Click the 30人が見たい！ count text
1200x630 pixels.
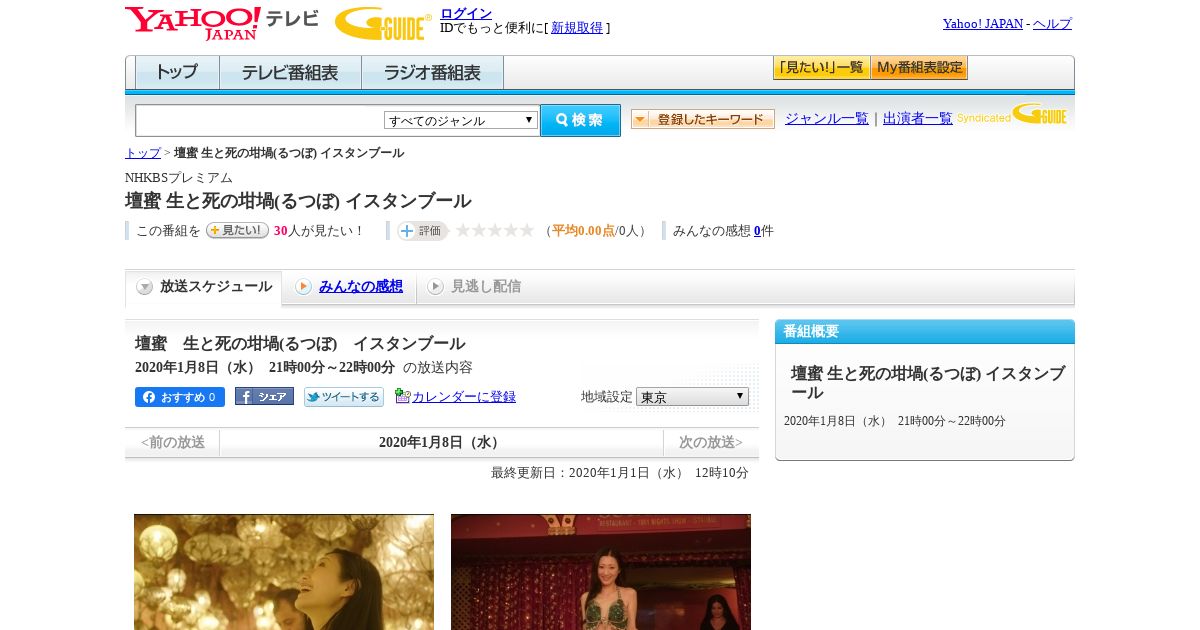(319, 231)
